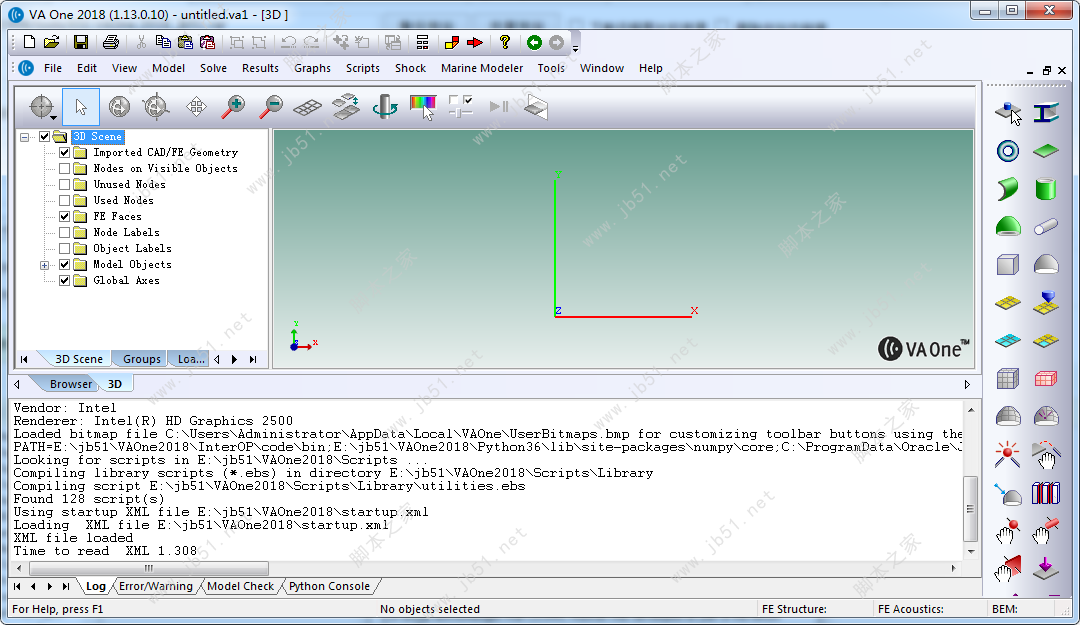Open the Scripts menu
Screen dimensions: 1080x625
363,68
